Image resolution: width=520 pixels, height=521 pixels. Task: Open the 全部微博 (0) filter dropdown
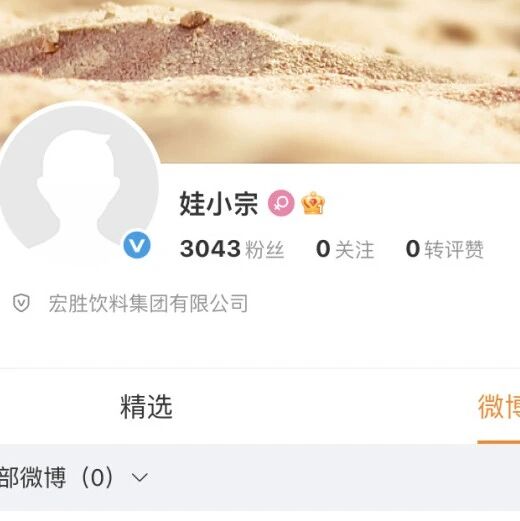click(x=74, y=477)
